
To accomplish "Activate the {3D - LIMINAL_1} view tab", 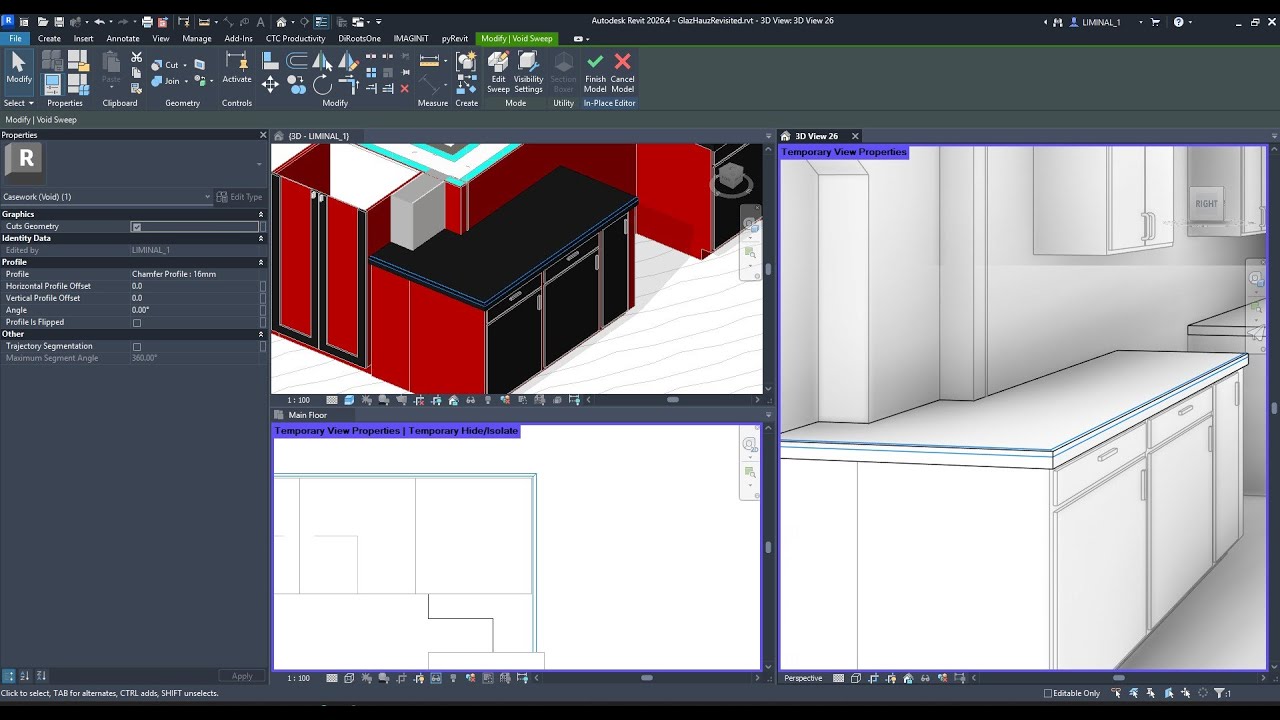I will [318, 136].
